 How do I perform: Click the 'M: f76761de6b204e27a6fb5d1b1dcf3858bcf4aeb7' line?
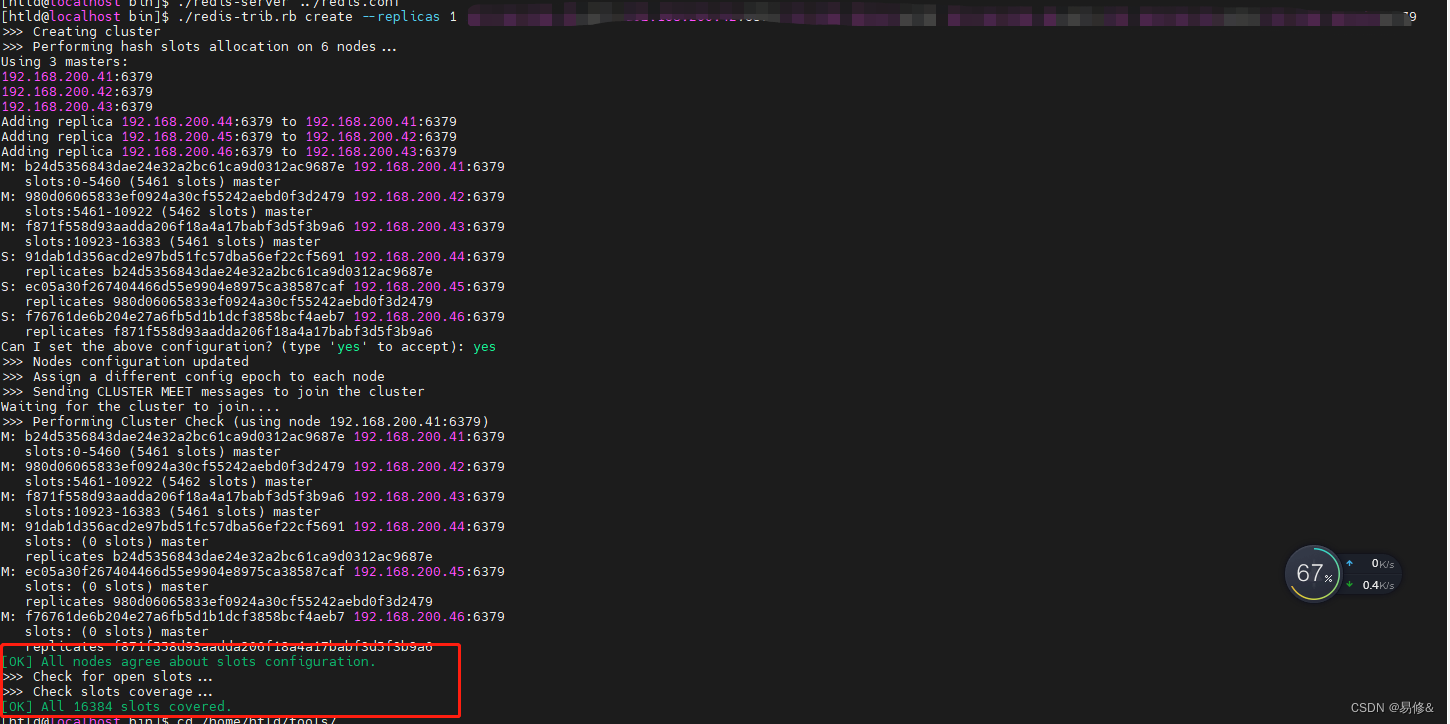(253, 617)
